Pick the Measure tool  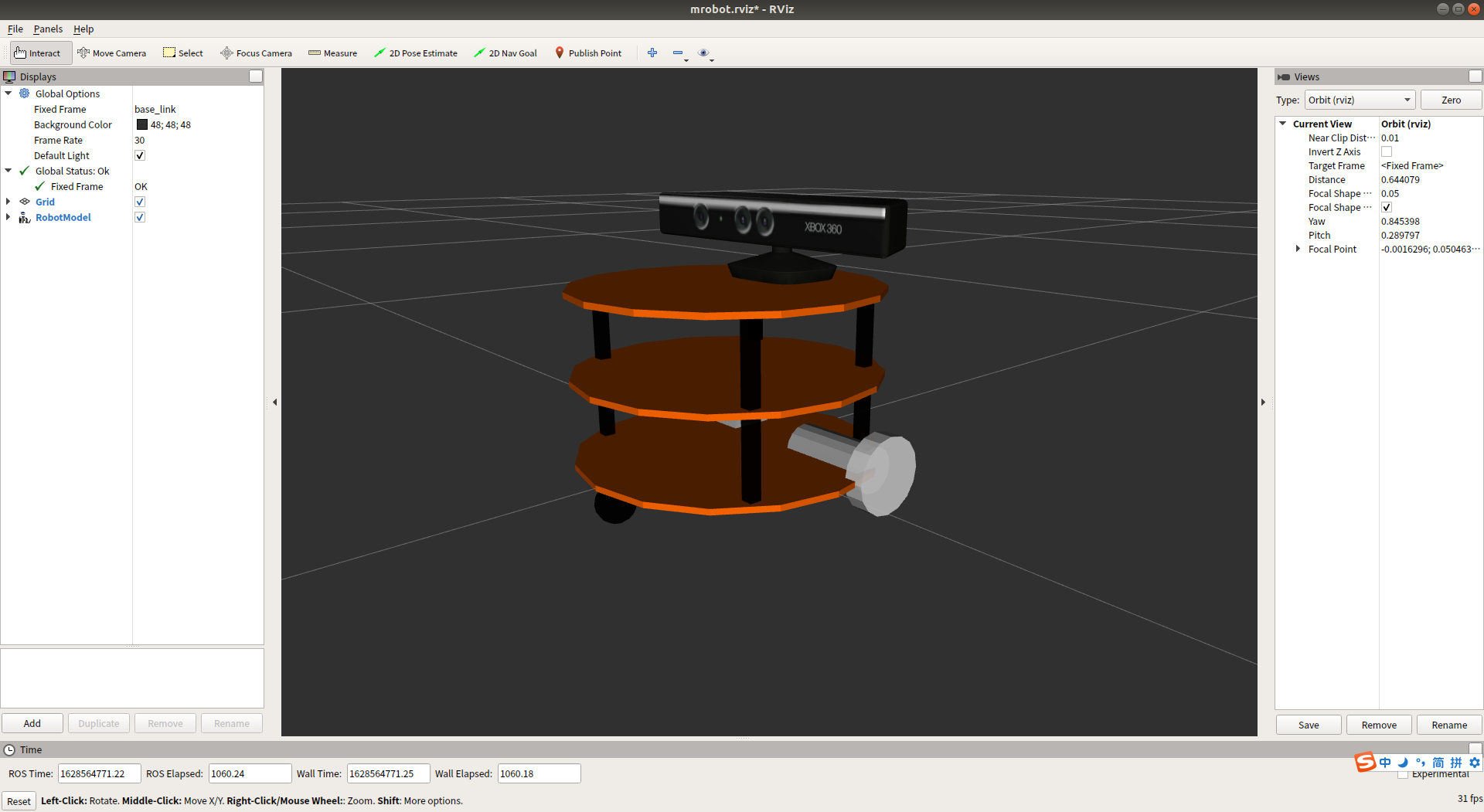coord(333,53)
